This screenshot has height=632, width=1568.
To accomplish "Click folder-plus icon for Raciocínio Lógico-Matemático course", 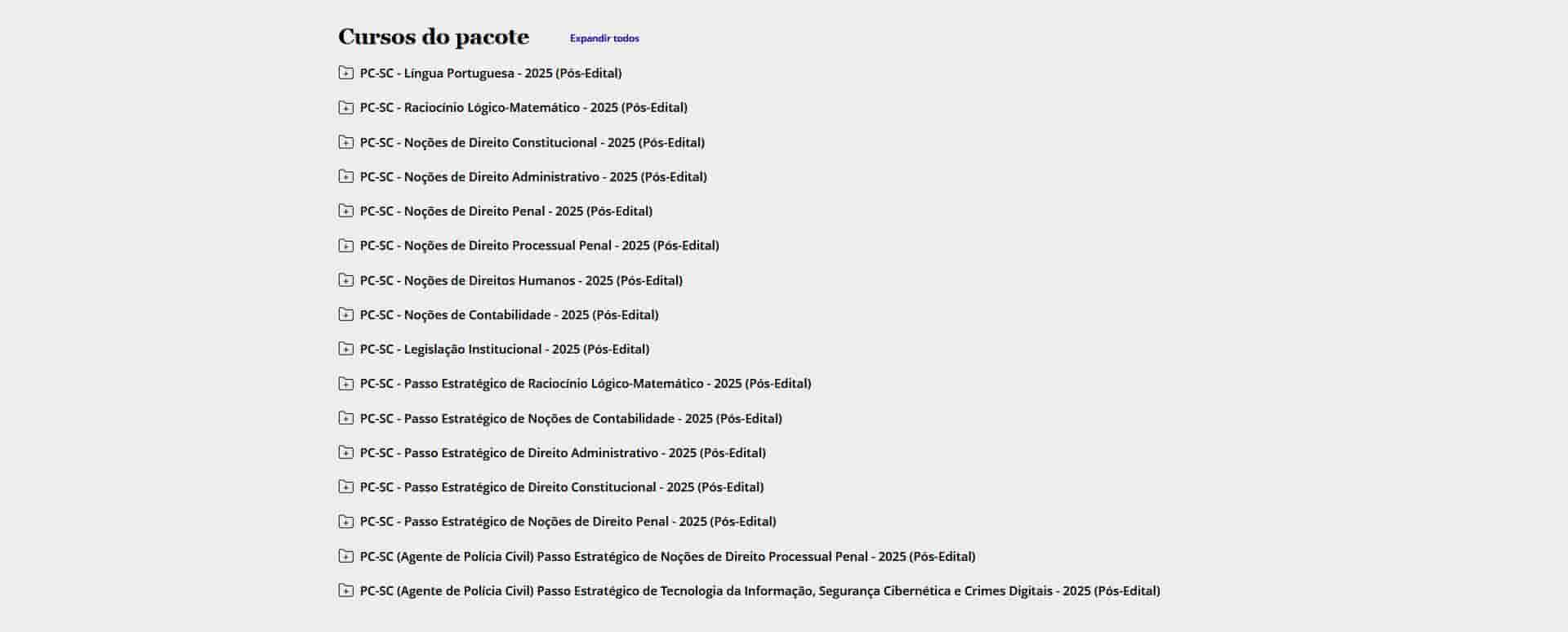I will (346, 108).
